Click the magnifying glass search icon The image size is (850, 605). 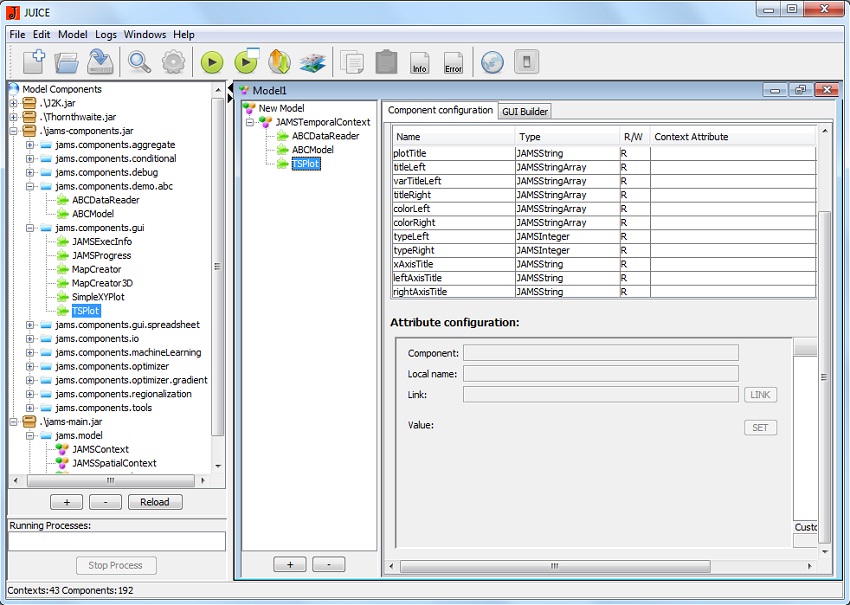point(139,62)
